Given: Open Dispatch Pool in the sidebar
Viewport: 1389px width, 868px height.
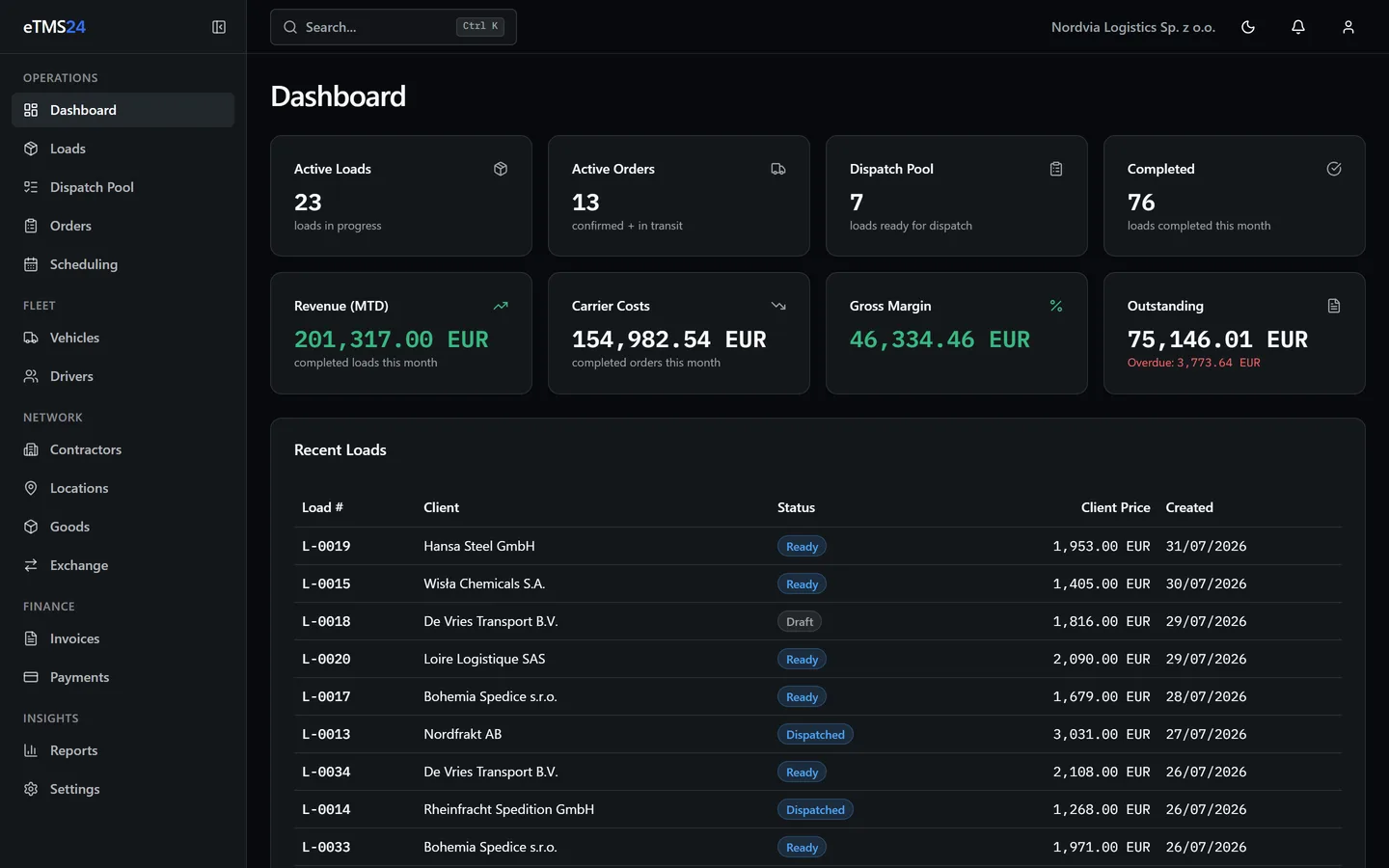Looking at the screenshot, I should [x=123, y=187].
